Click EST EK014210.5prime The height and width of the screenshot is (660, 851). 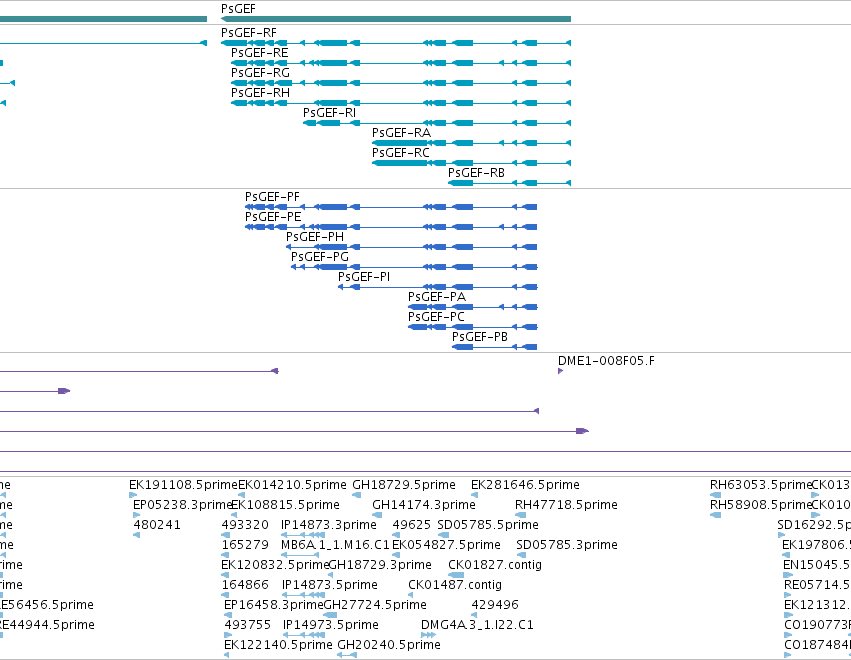tap(292, 485)
